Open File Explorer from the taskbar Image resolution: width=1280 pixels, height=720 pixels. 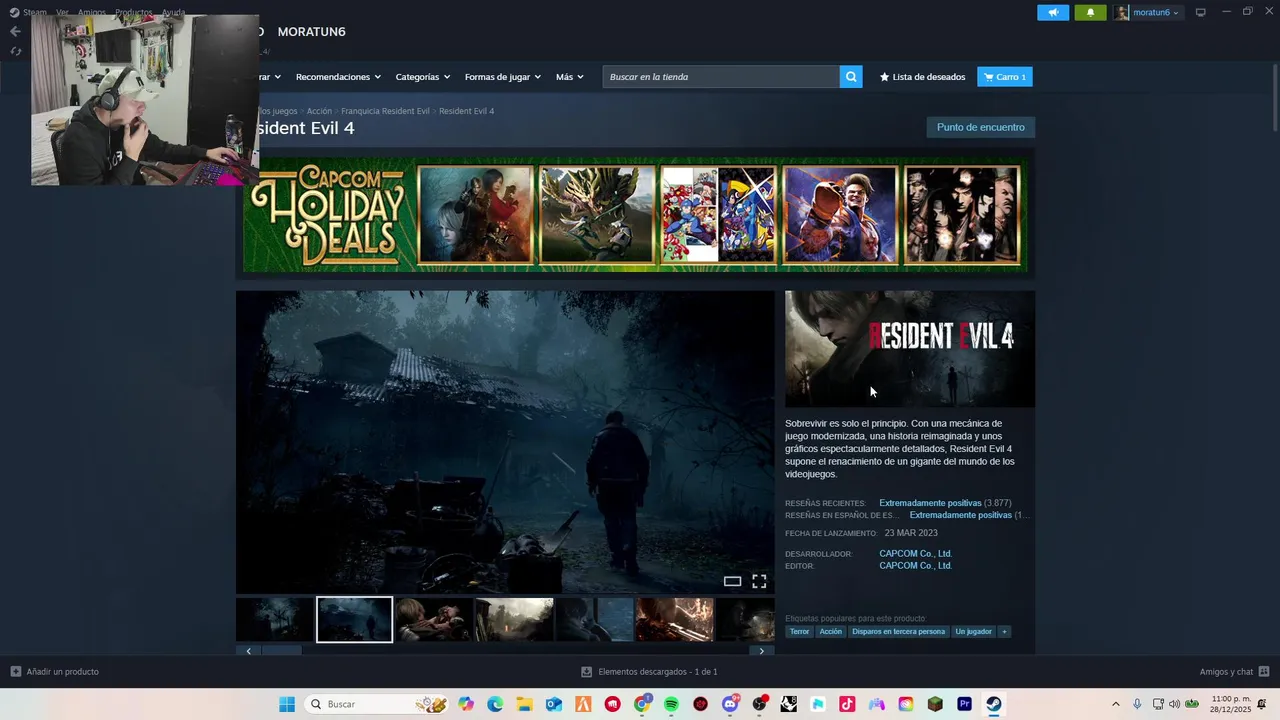[524, 704]
